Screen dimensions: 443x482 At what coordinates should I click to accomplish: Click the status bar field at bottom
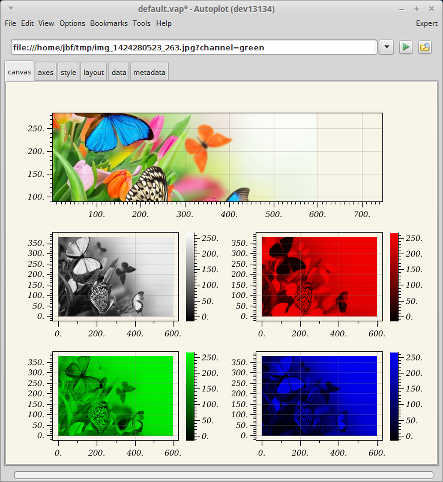click(224, 475)
